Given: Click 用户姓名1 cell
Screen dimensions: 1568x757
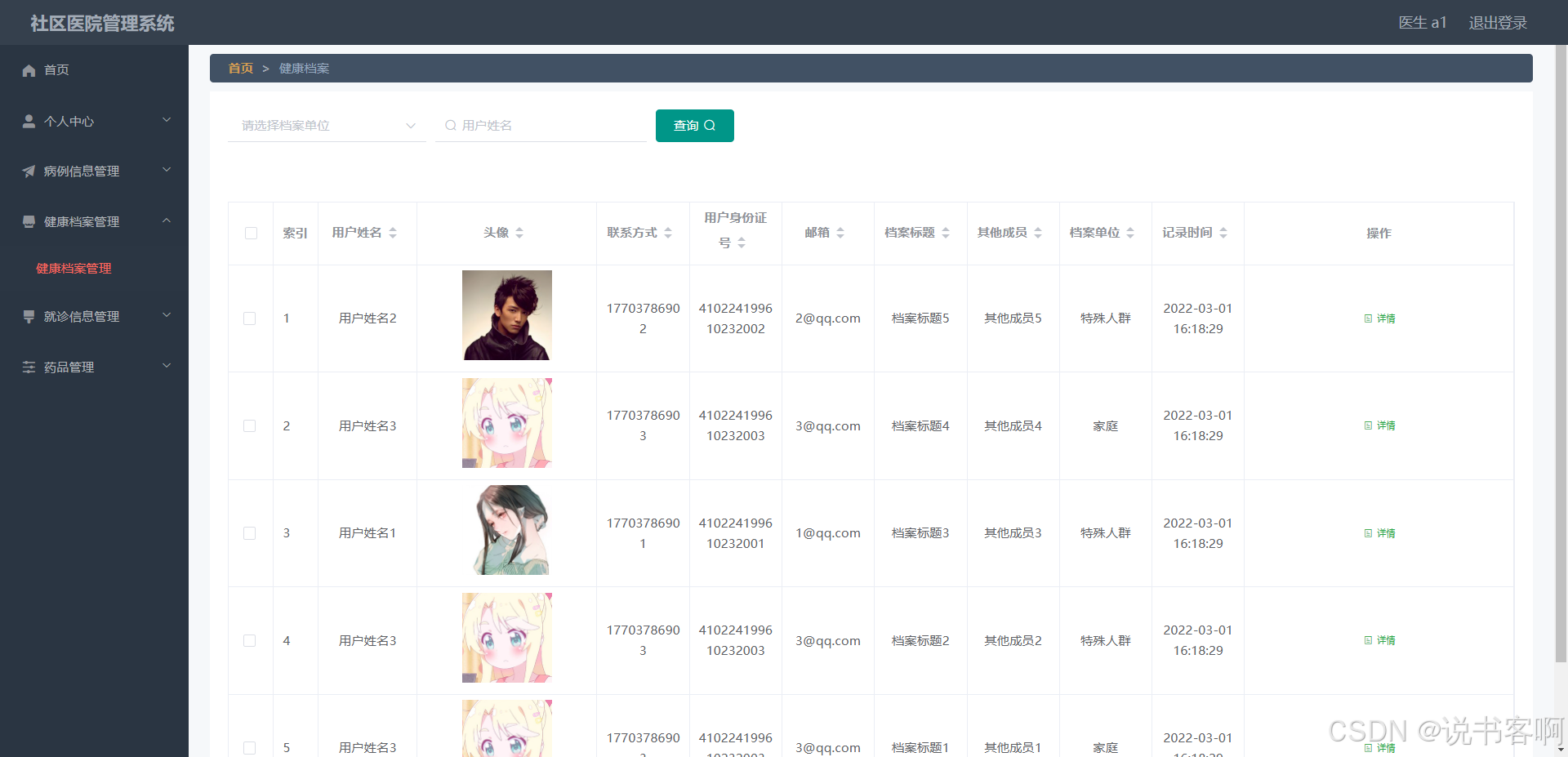Looking at the screenshot, I should [367, 533].
